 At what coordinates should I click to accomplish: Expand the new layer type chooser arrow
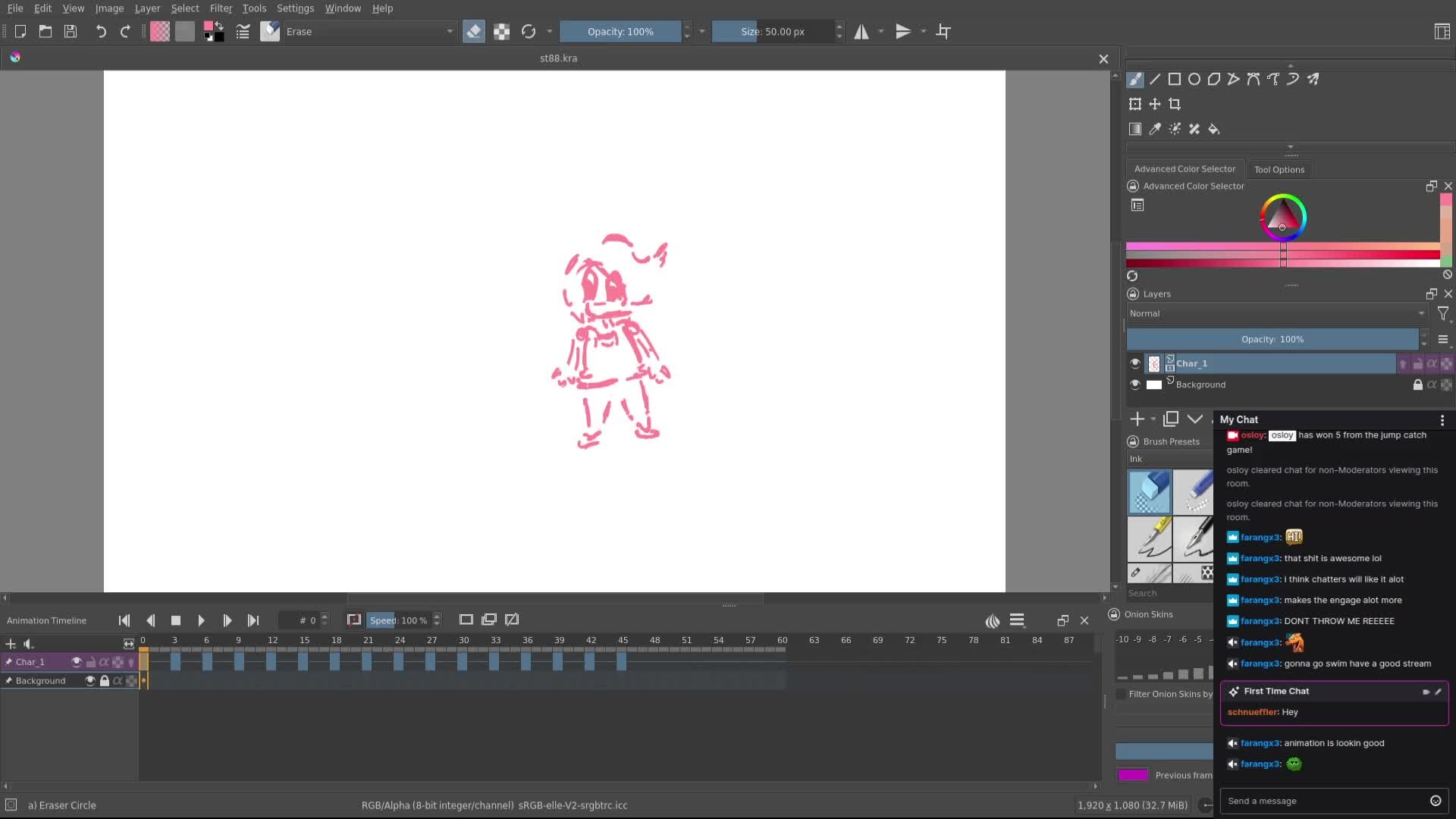[x=1153, y=419]
